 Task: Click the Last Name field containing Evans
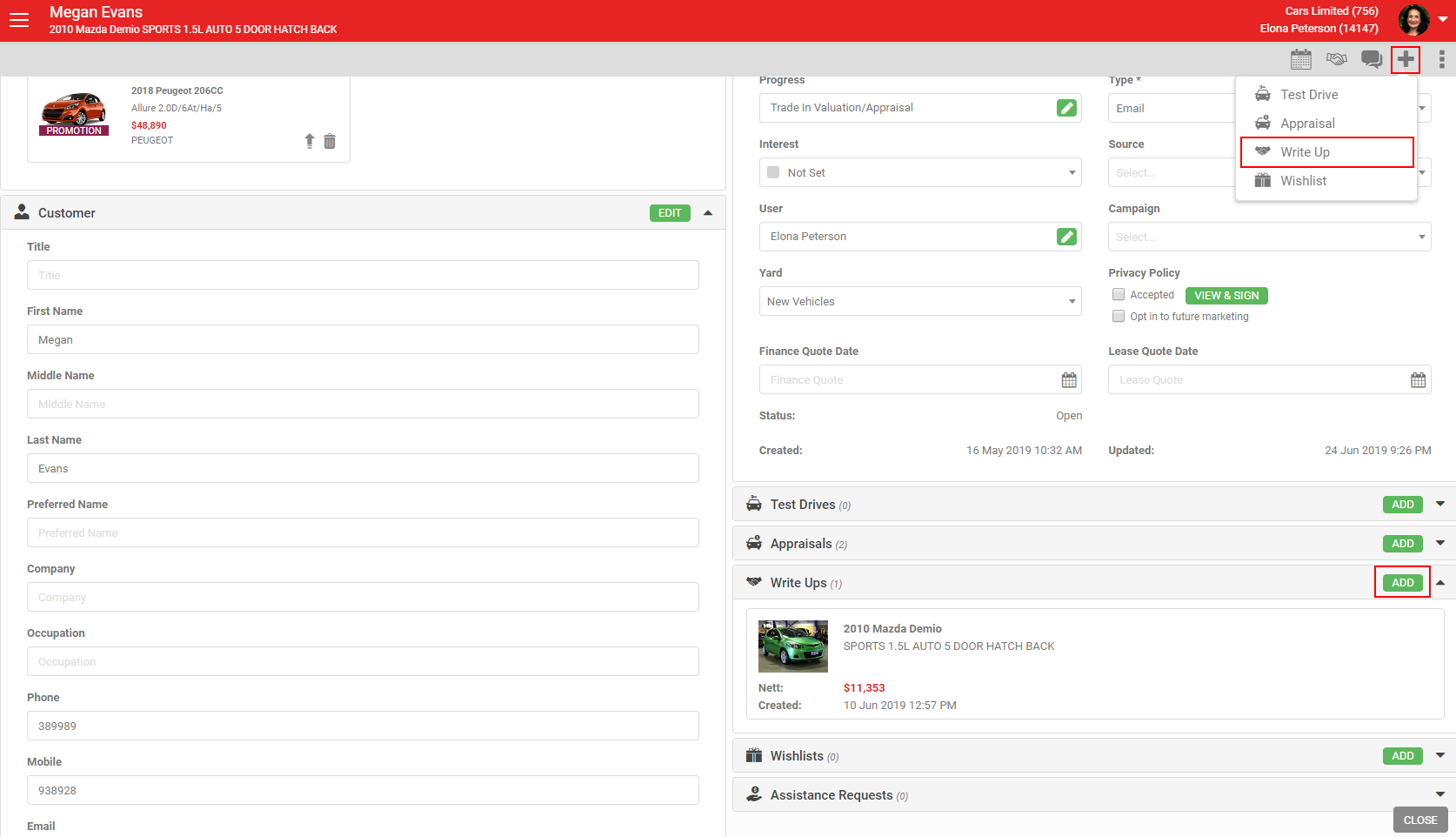point(363,468)
